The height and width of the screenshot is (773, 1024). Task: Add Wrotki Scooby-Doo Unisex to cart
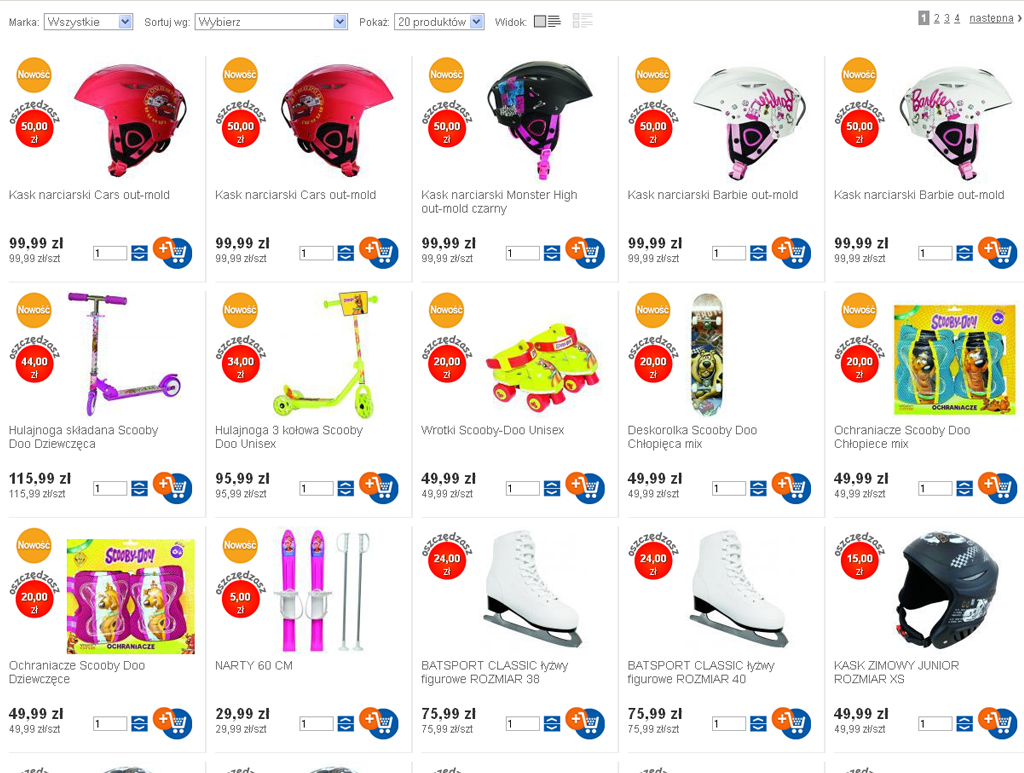pyautogui.click(x=585, y=487)
